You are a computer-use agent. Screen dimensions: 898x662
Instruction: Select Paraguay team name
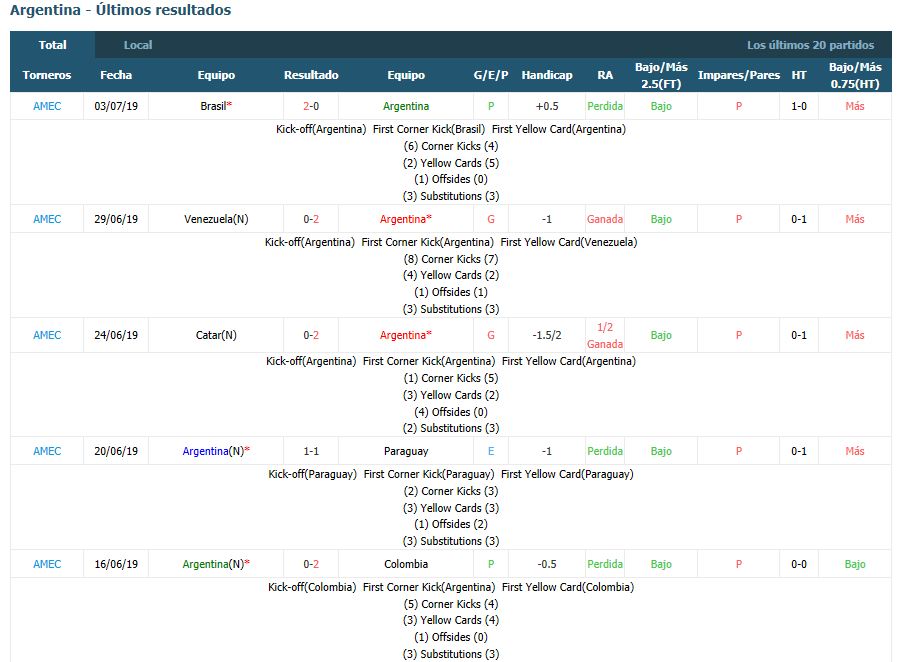tap(406, 451)
